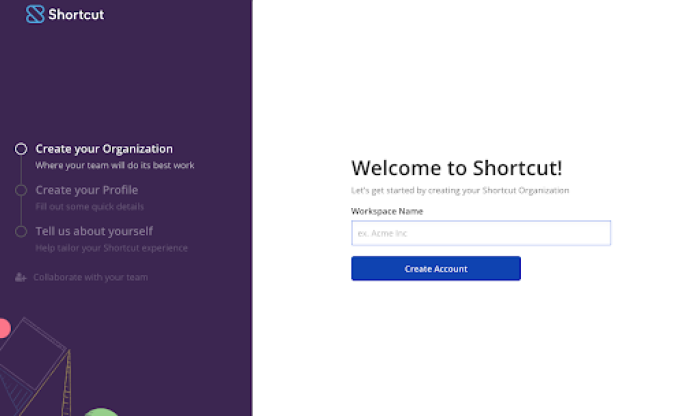Image resolution: width=700 pixels, height=416 pixels.
Task: Select the Create your Organization step circle
Action: click(x=21, y=149)
